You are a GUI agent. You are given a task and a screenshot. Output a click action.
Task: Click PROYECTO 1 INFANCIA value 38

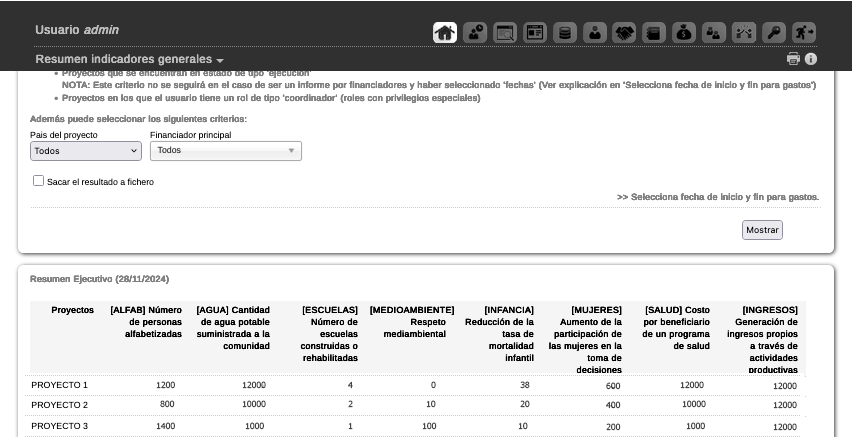(x=524, y=385)
